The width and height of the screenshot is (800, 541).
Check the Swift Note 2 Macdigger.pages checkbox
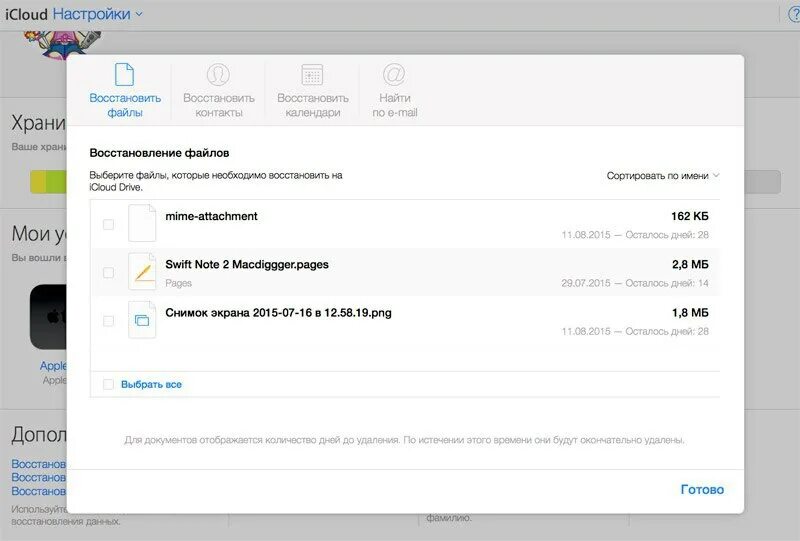coord(108,273)
